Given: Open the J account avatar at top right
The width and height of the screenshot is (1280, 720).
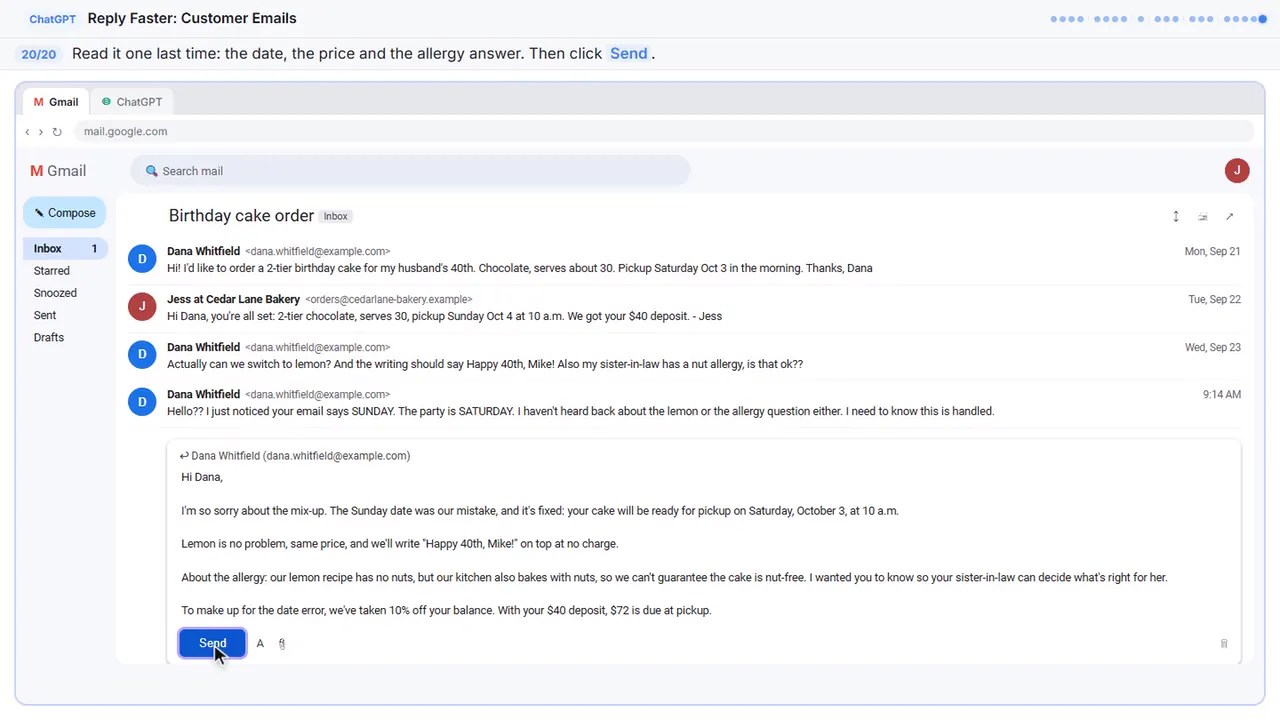Looking at the screenshot, I should [1237, 170].
